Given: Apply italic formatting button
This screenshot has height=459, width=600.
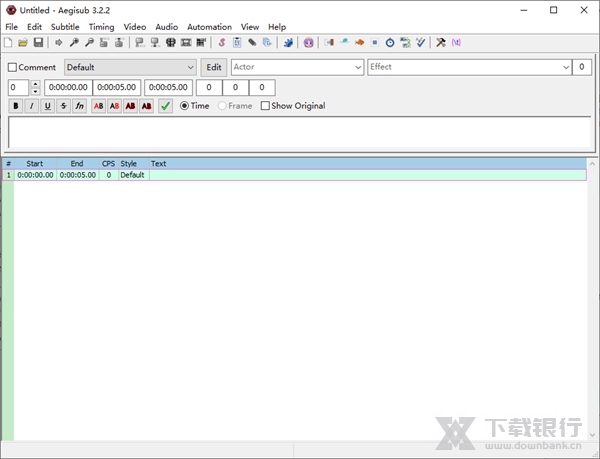Looking at the screenshot, I should (31, 106).
